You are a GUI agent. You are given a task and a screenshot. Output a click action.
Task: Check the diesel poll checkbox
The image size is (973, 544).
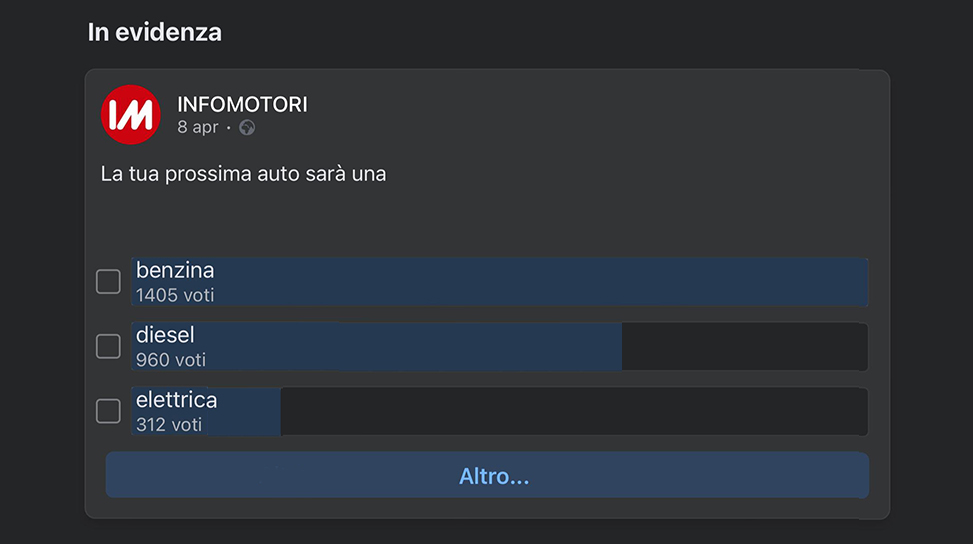108,346
